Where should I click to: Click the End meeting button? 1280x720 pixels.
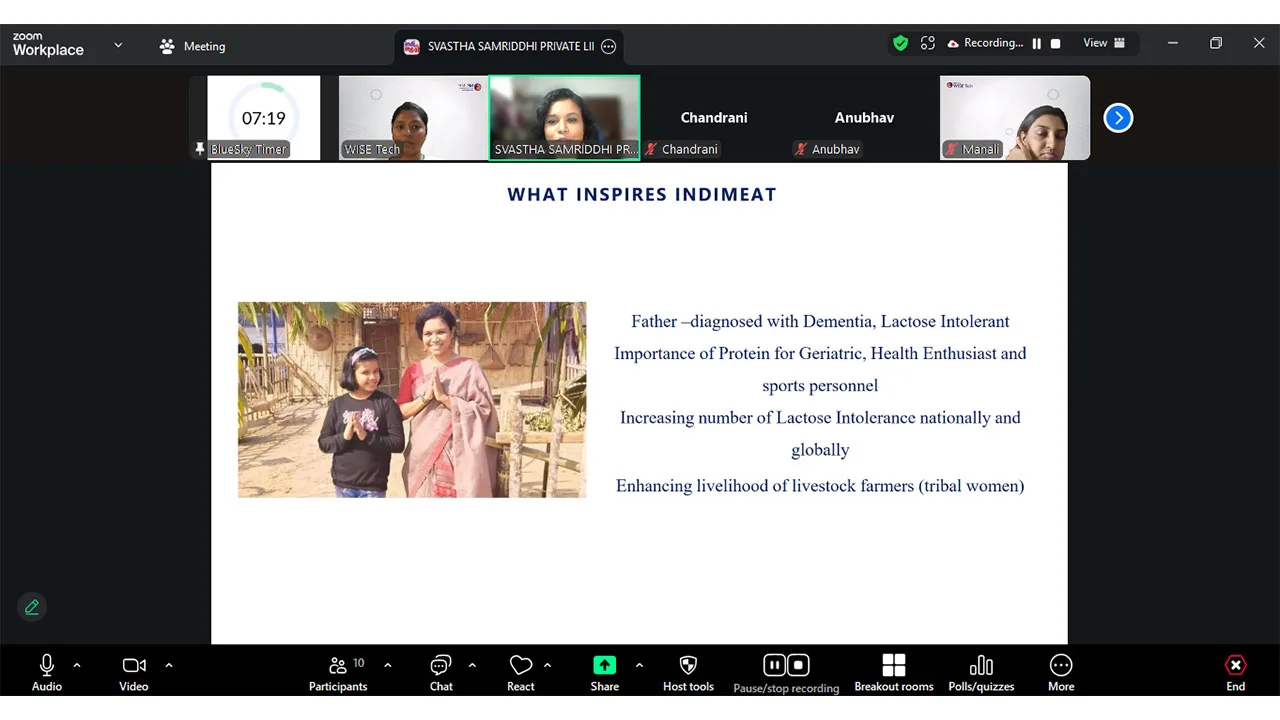(1236, 673)
